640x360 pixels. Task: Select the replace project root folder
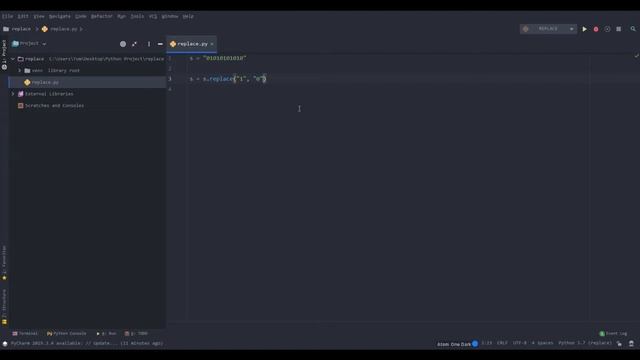[x=34, y=59]
